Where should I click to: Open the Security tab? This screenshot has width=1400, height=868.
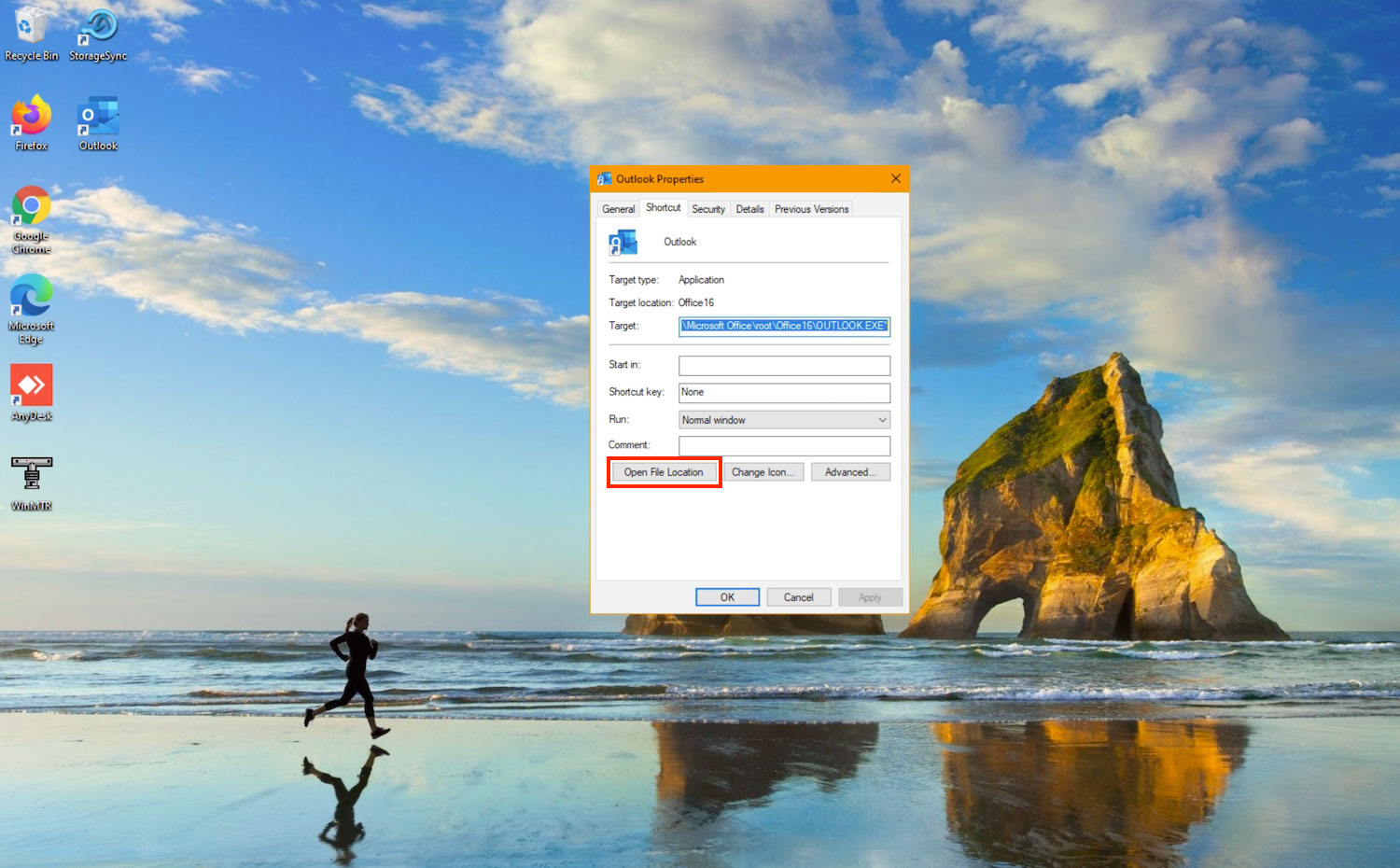pos(708,209)
